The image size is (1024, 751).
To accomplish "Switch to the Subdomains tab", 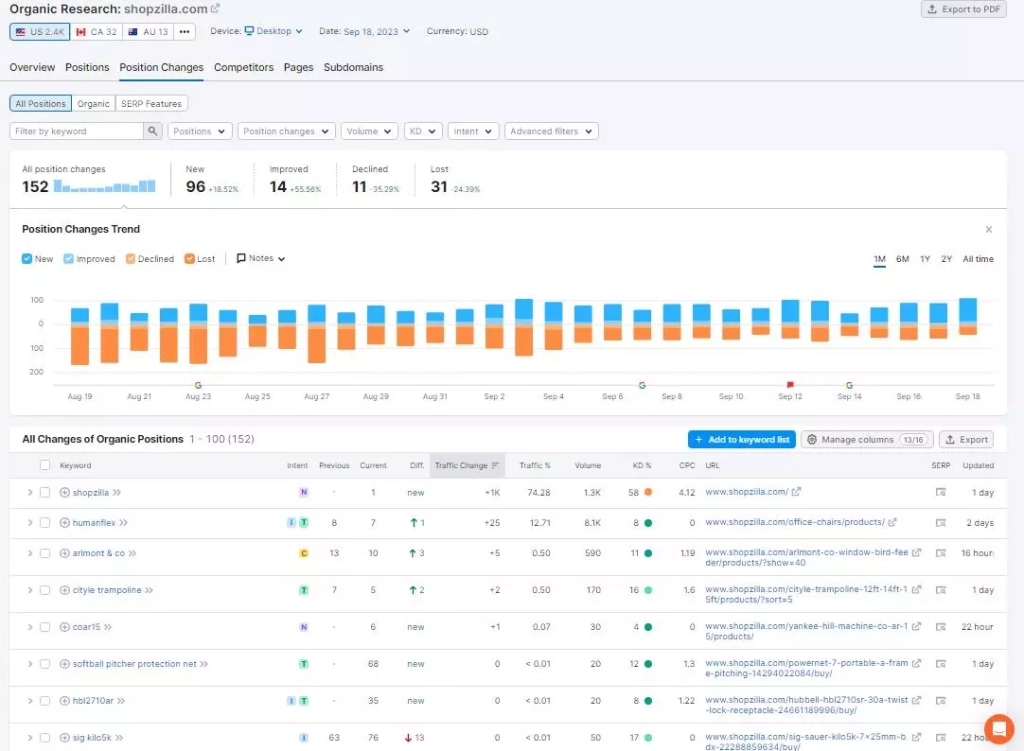I will click(x=353, y=67).
